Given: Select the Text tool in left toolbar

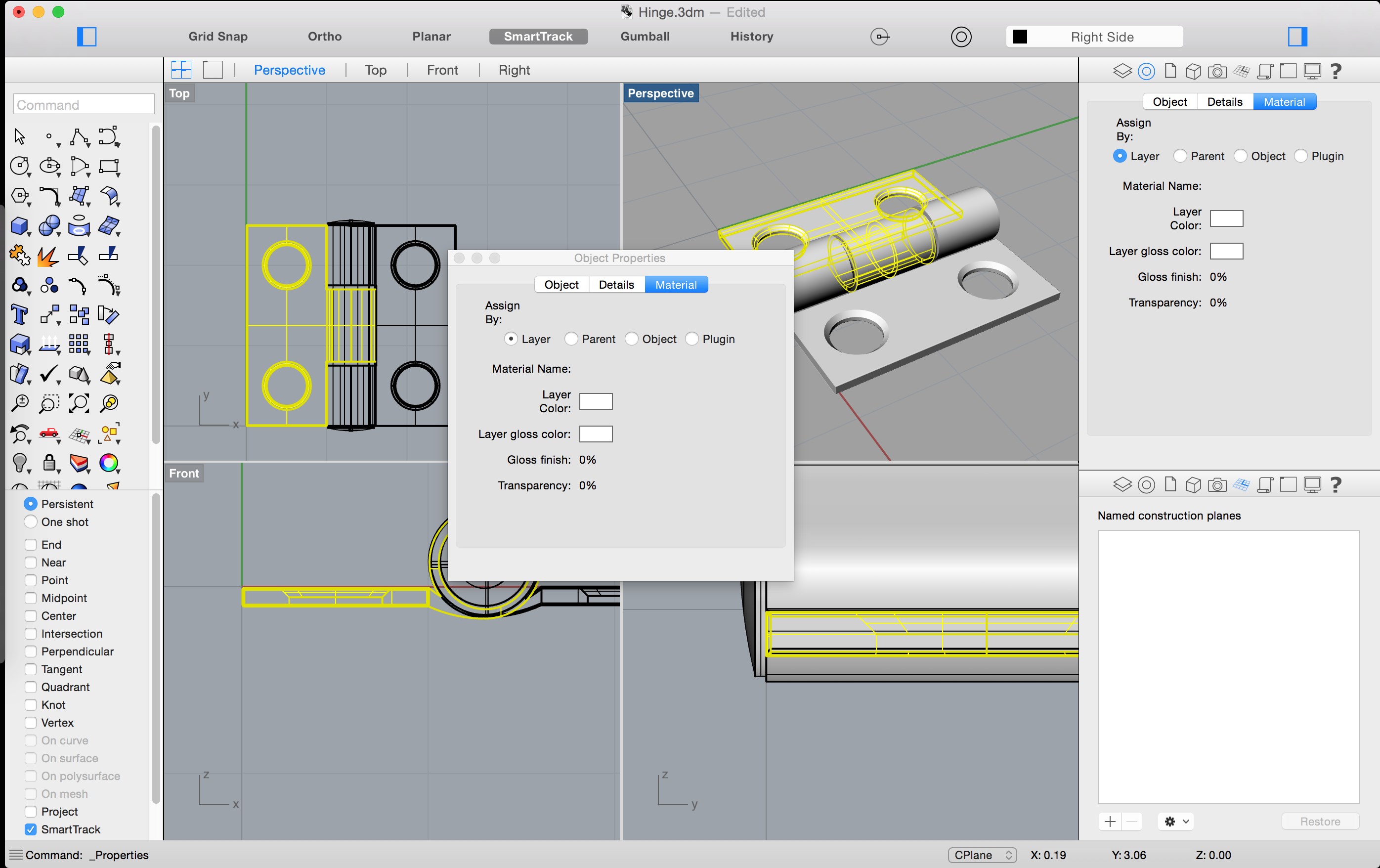Looking at the screenshot, I should click(19, 315).
